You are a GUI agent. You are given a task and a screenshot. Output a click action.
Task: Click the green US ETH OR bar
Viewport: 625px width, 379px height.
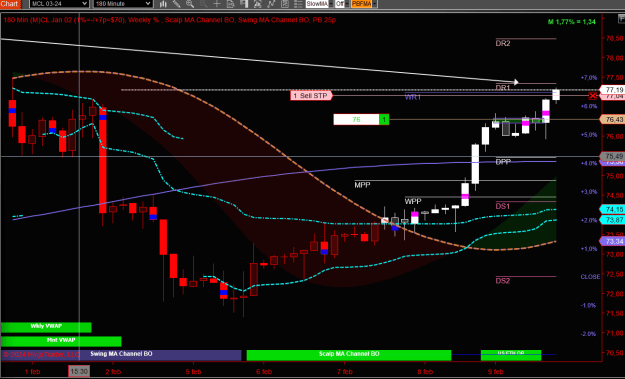click(511, 354)
